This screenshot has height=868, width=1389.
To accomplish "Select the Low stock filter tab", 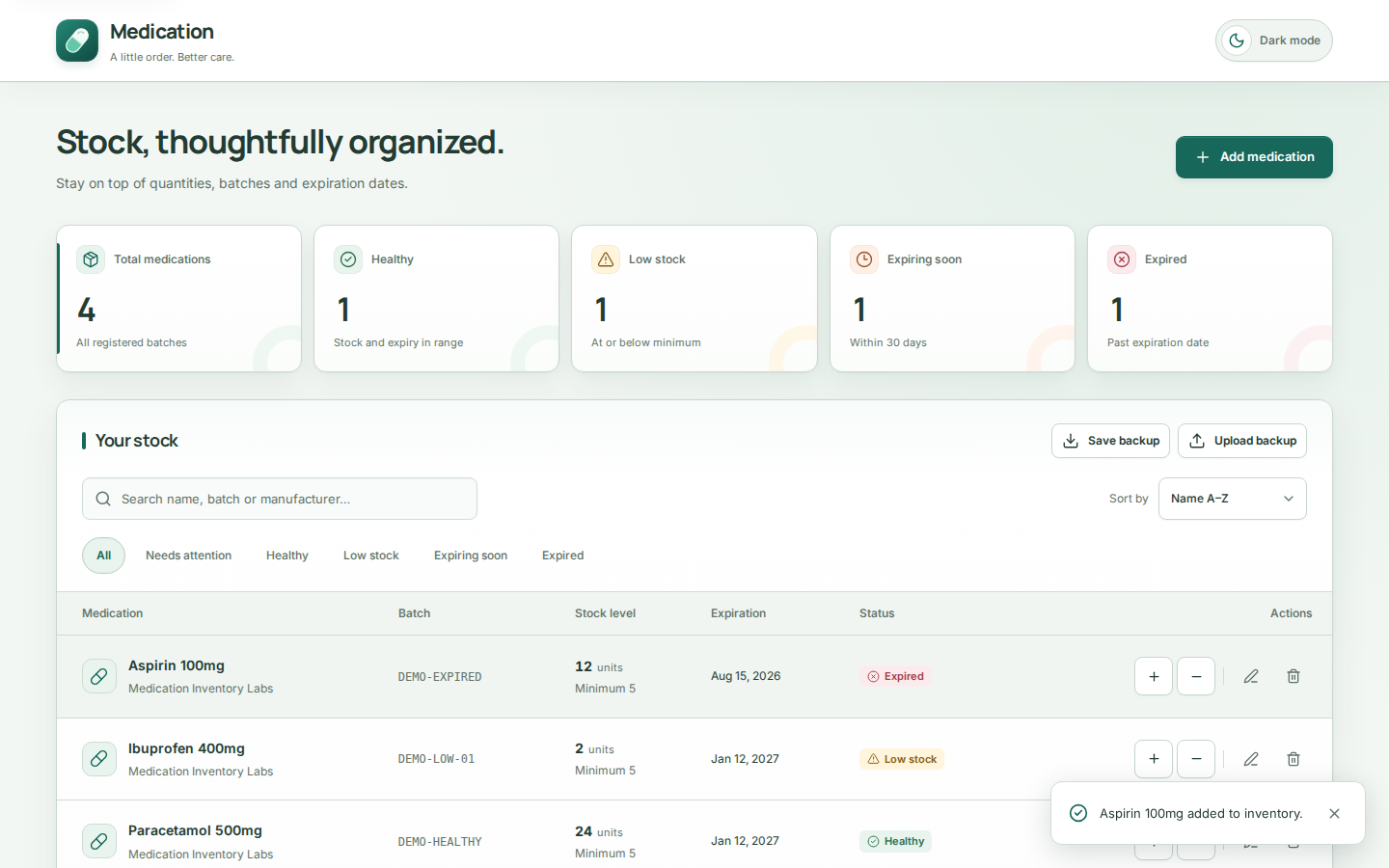I will [371, 556].
